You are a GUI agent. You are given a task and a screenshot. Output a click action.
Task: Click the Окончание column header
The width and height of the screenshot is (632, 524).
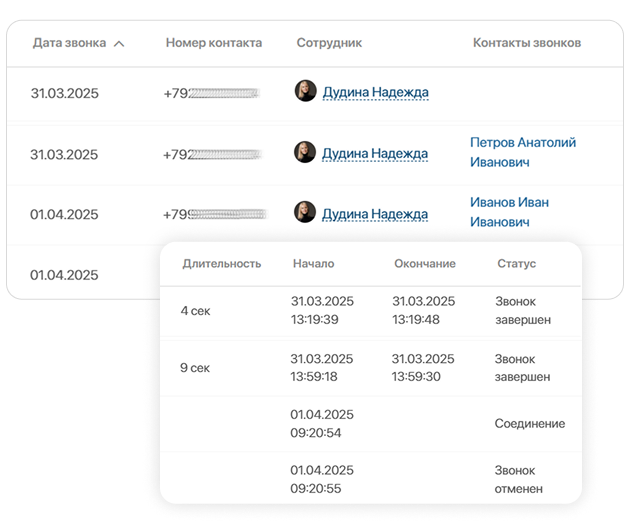tap(425, 264)
